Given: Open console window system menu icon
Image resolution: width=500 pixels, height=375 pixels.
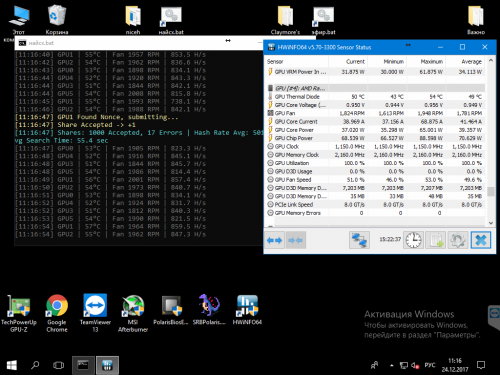Looking at the screenshot, I should point(22,43).
